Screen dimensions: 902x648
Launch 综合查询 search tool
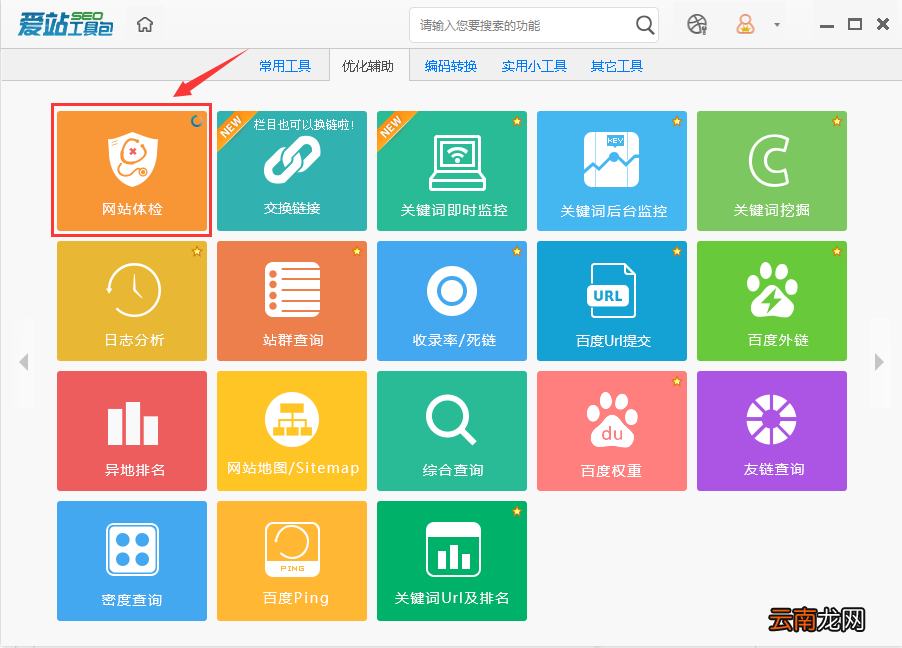click(x=452, y=431)
